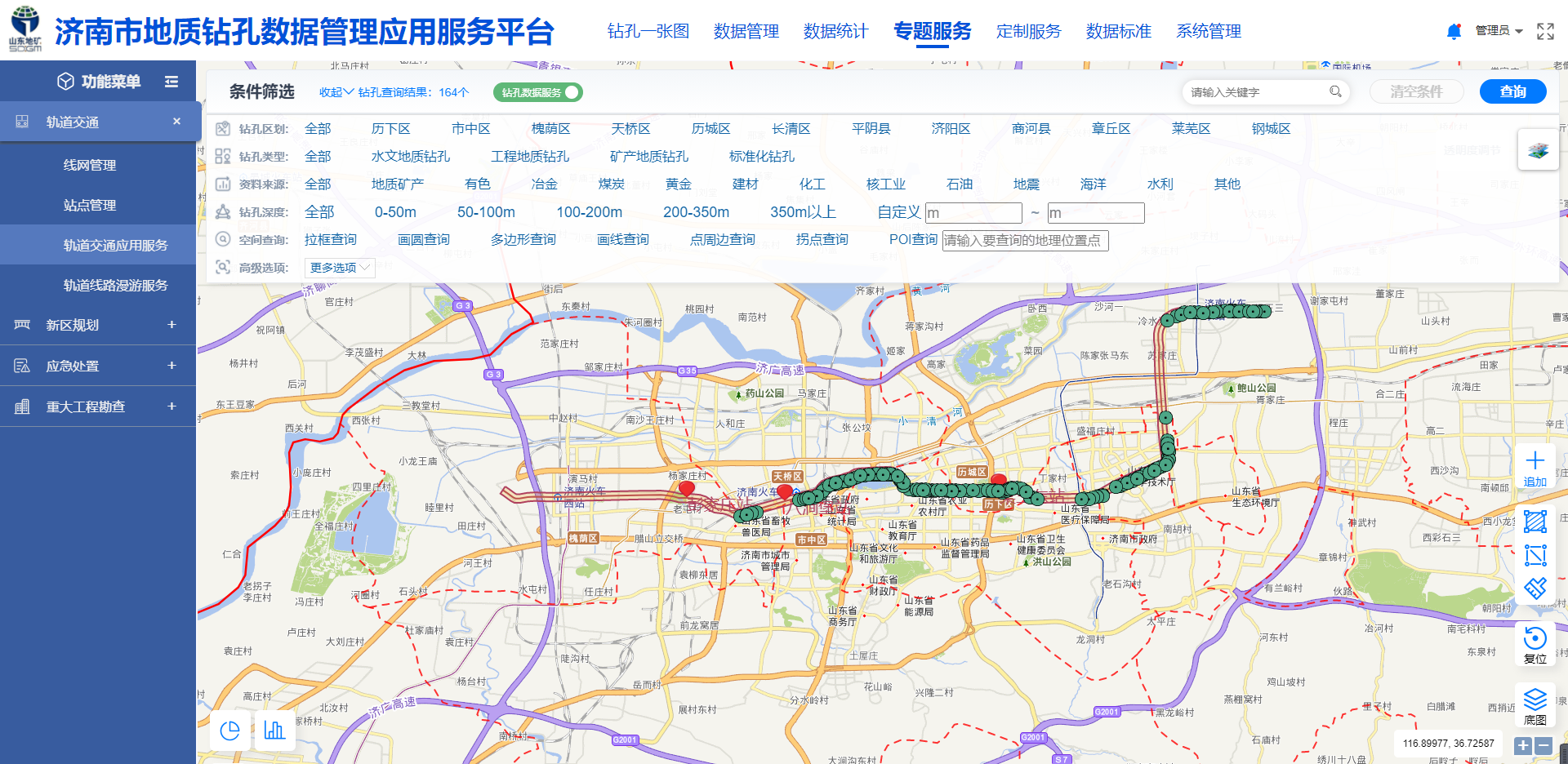1568x764 pixels.
Task: Open the bar chart statistics panel
Action: click(274, 730)
